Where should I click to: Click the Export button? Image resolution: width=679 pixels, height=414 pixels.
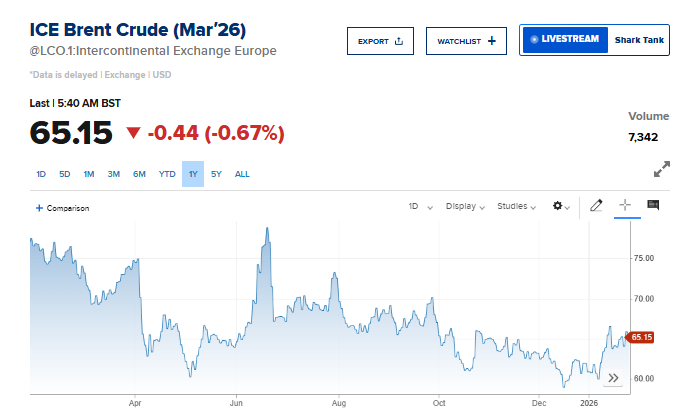click(380, 41)
